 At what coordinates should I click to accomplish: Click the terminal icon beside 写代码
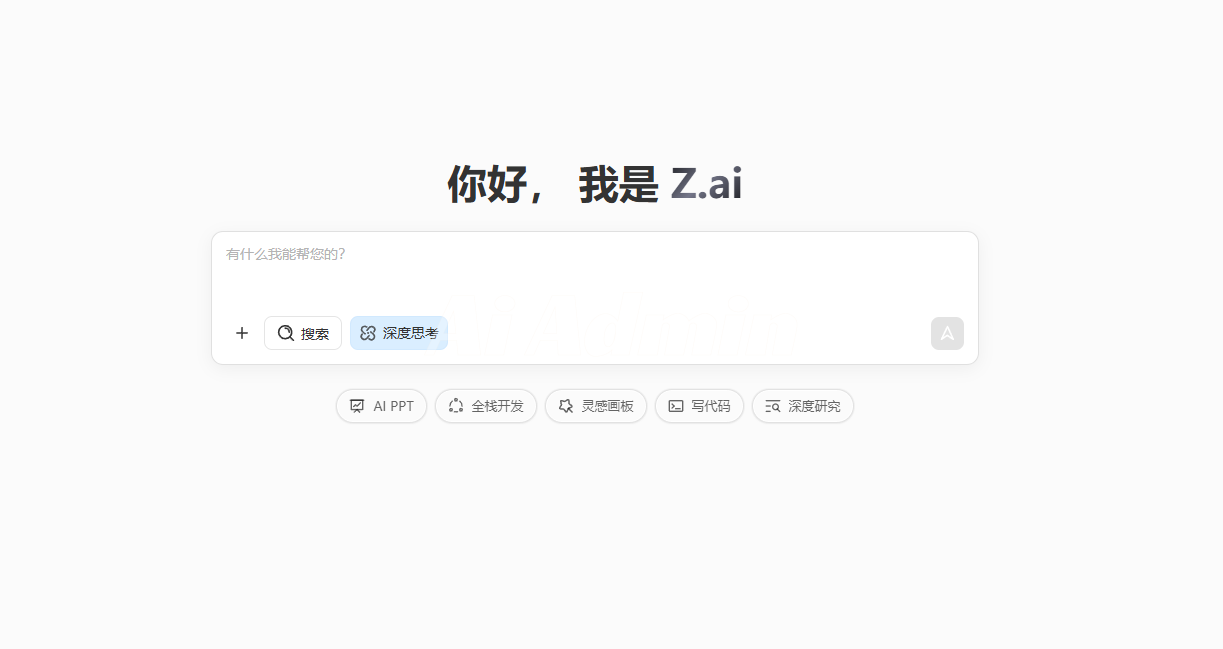click(x=676, y=406)
